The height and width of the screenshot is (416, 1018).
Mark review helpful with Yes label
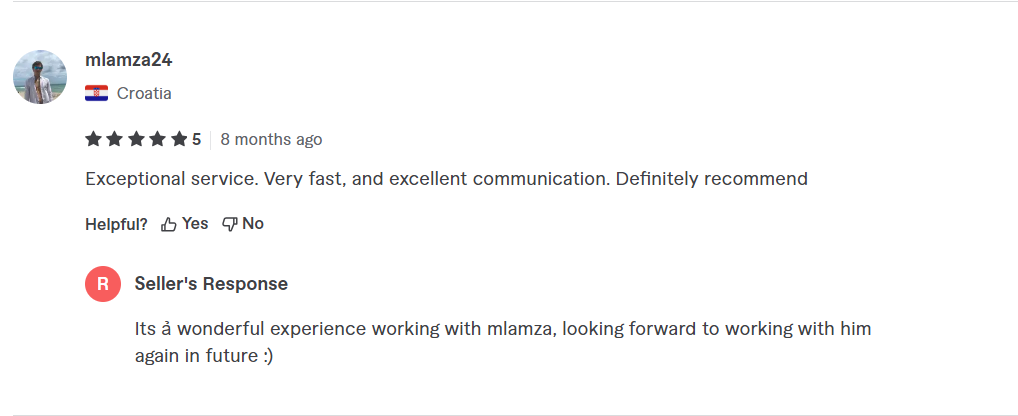195,224
